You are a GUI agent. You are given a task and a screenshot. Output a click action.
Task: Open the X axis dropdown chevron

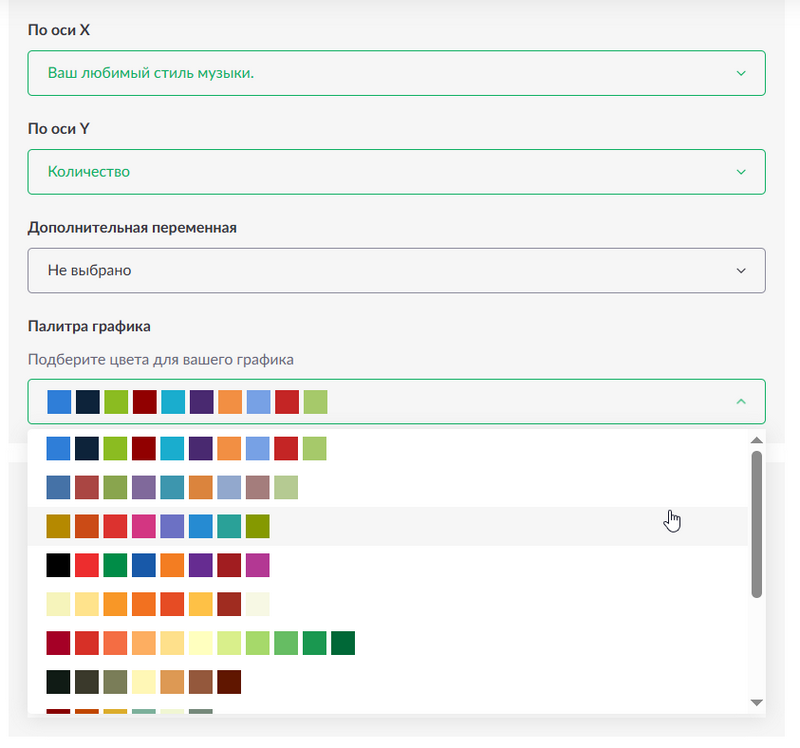click(741, 73)
